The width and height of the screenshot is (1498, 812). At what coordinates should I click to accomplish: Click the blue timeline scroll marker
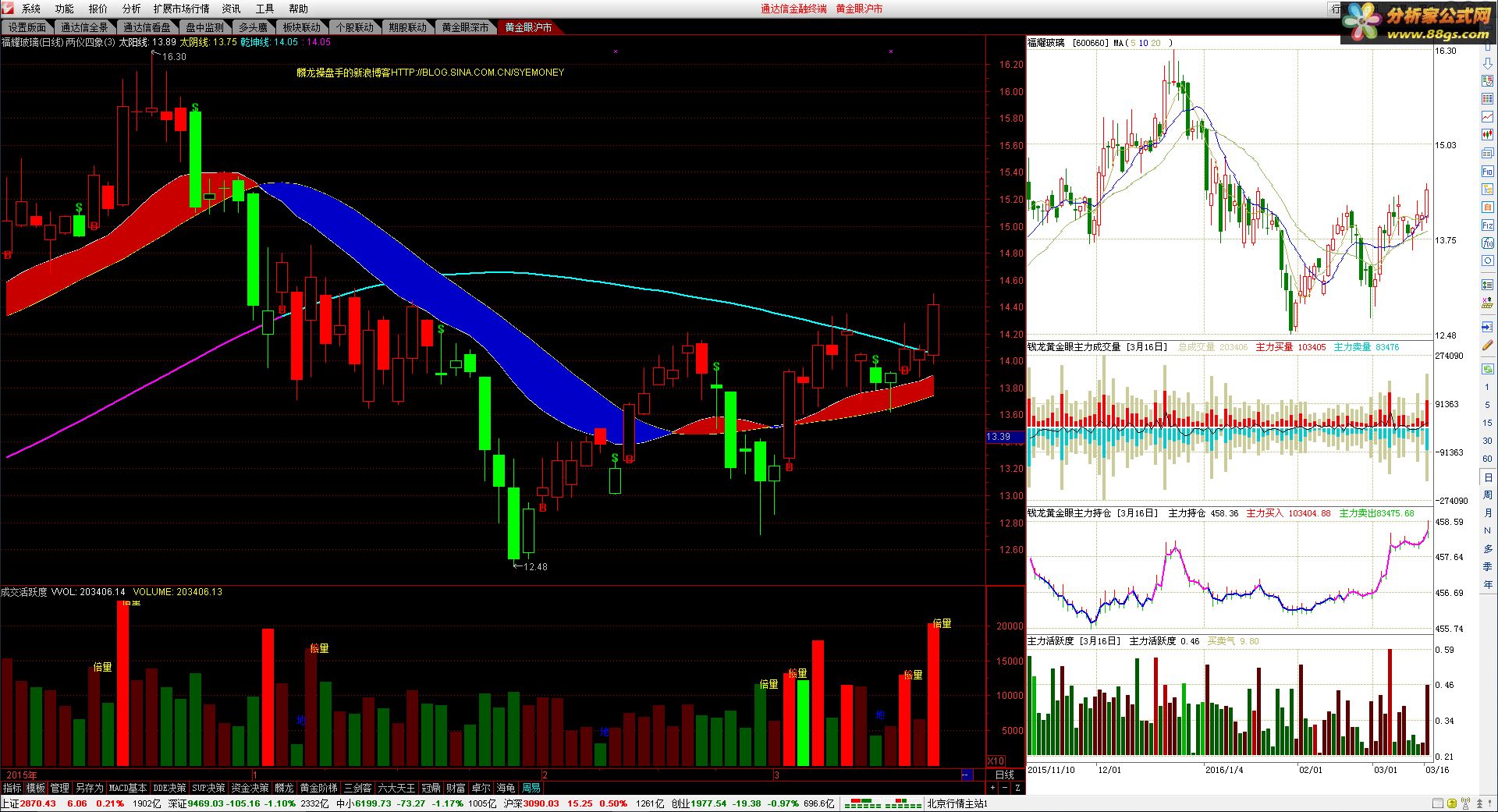(967, 775)
